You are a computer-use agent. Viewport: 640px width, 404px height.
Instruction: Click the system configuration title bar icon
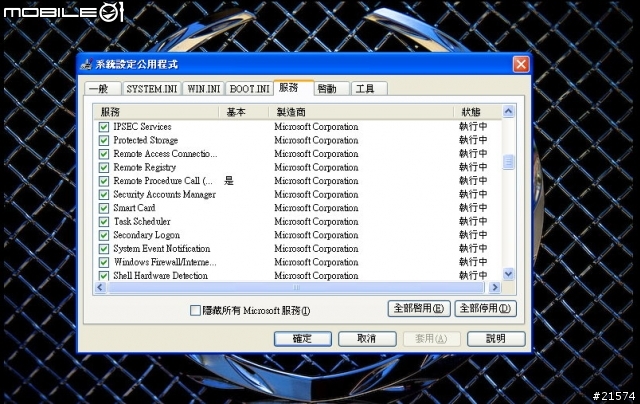86,64
